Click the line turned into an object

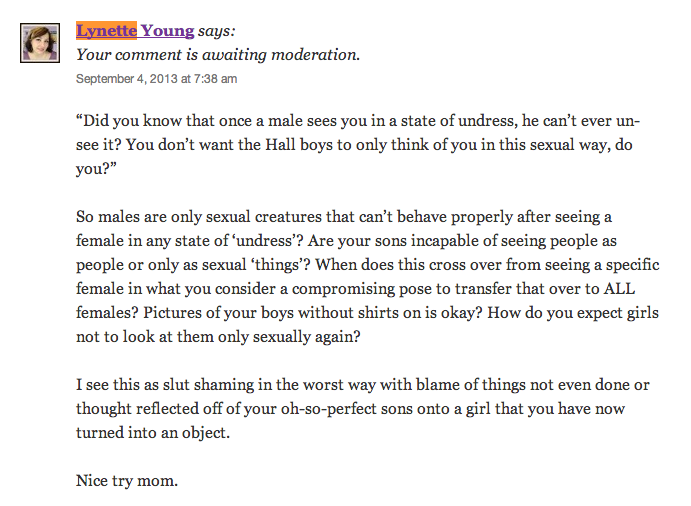(153, 432)
